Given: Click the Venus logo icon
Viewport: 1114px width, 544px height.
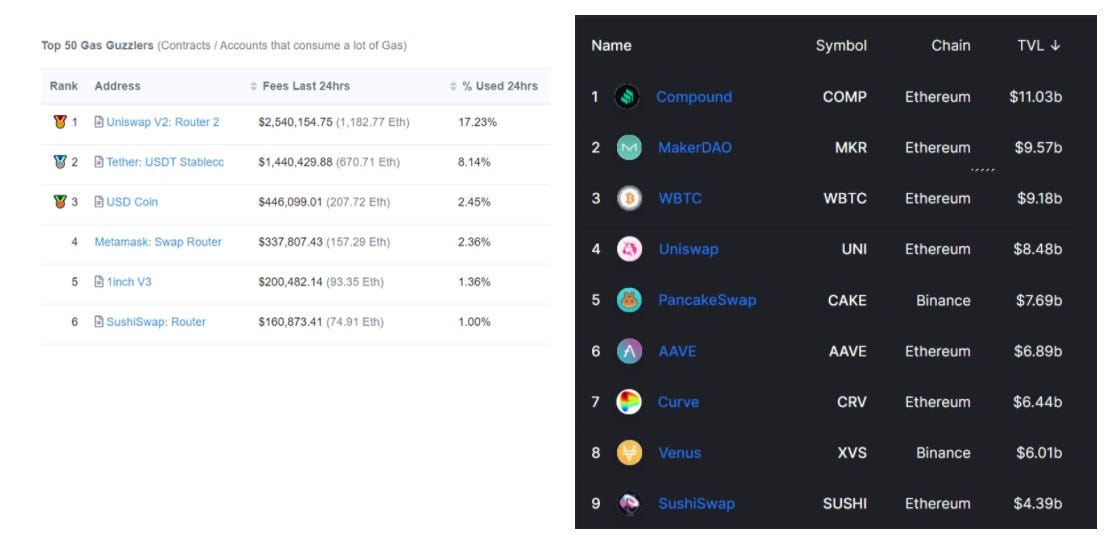Looking at the screenshot, I should point(629,452).
